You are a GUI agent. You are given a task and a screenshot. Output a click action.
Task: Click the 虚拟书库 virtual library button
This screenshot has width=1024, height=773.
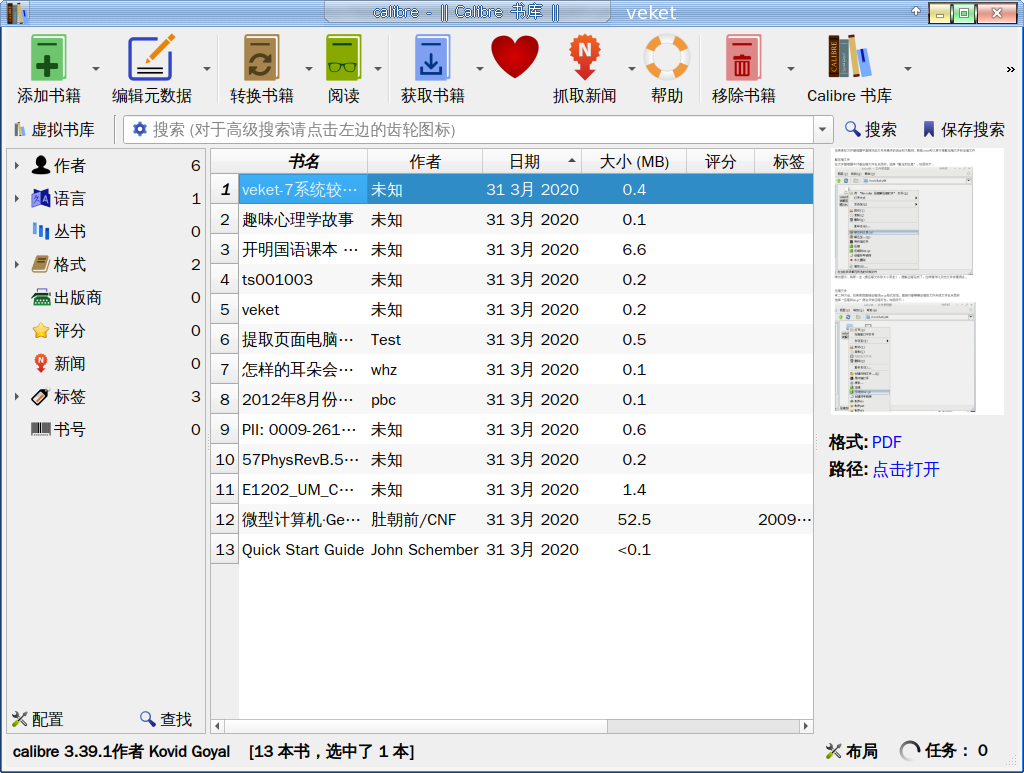(55, 129)
